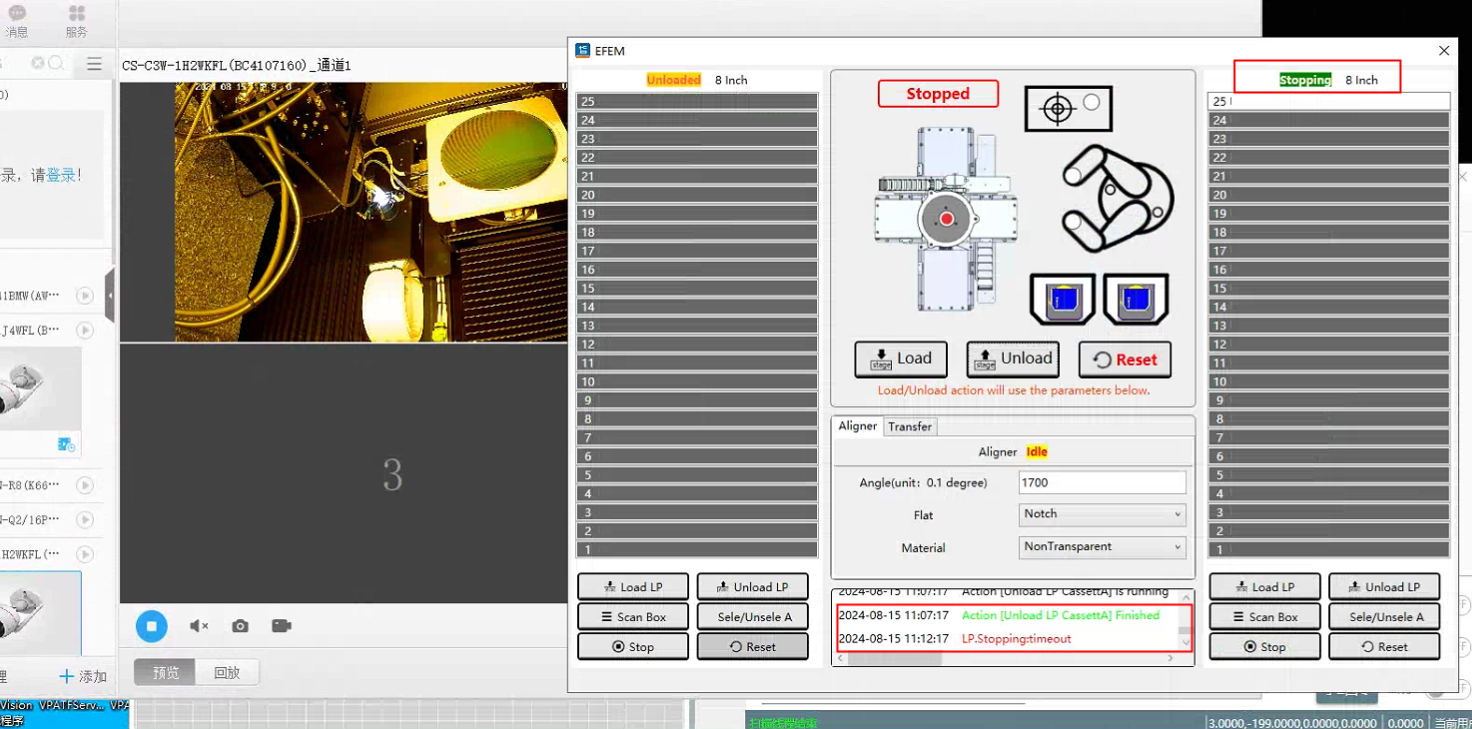The width and height of the screenshot is (1472, 729).
Task: Take a snapshot with the camera icon
Action: coord(240,626)
